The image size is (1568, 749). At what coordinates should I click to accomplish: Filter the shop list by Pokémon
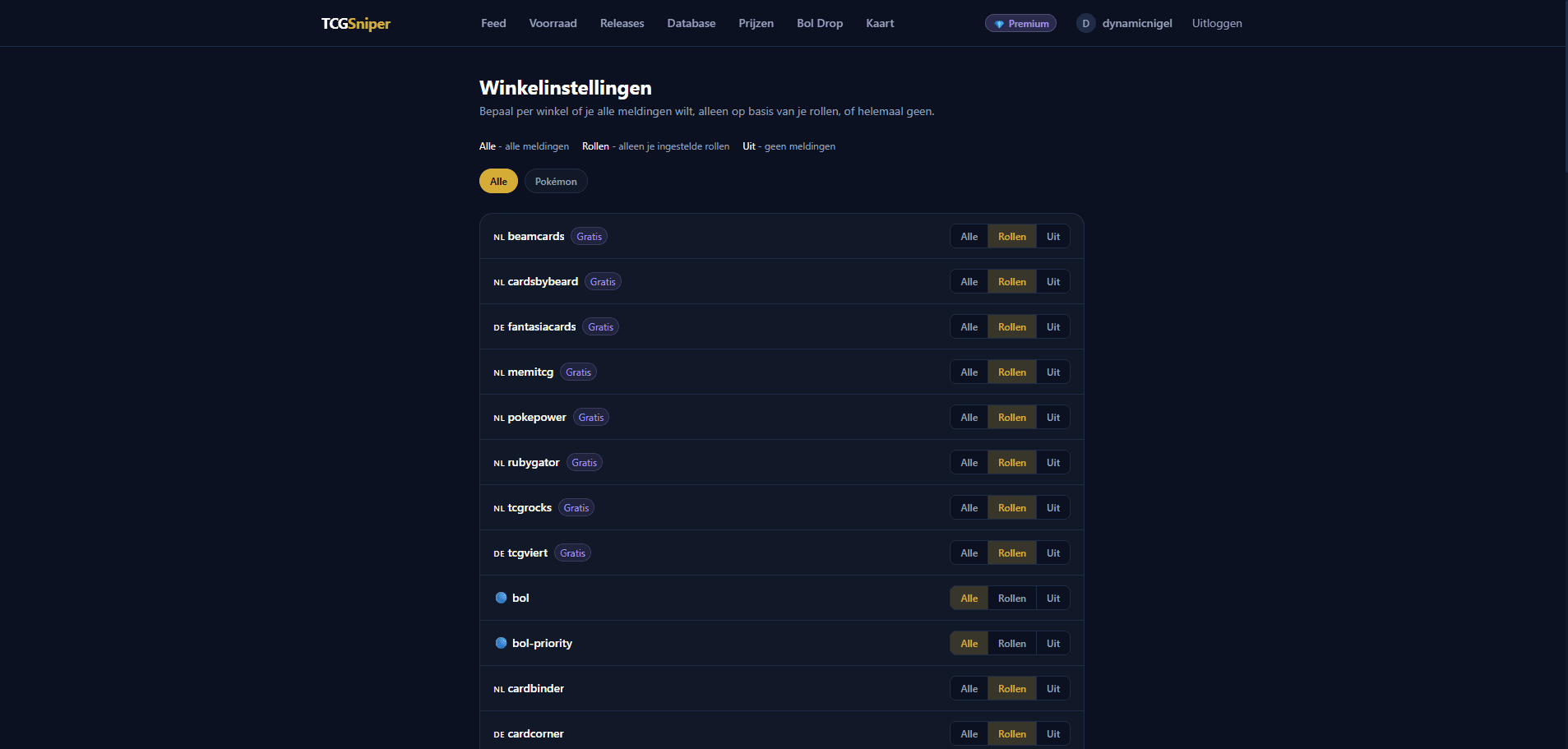(x=556, y=182)
